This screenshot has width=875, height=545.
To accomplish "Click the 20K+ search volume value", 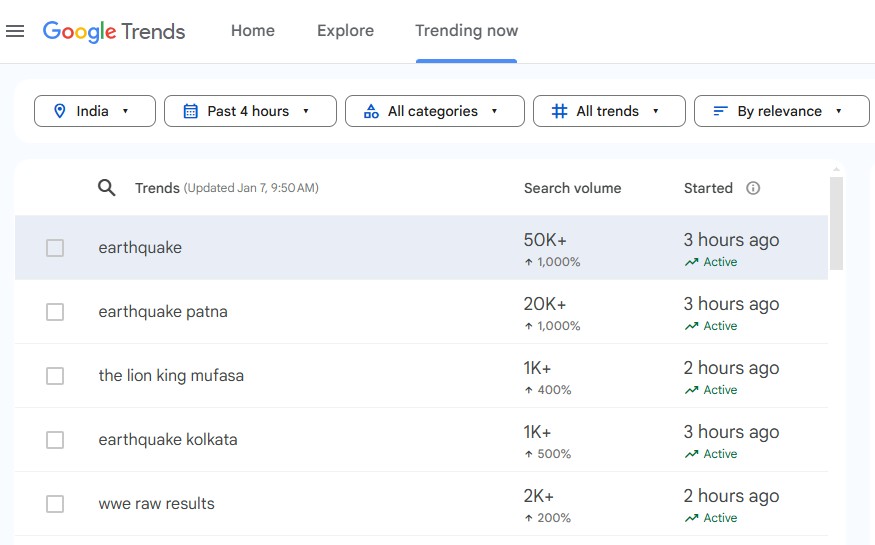I will (545, 304).
